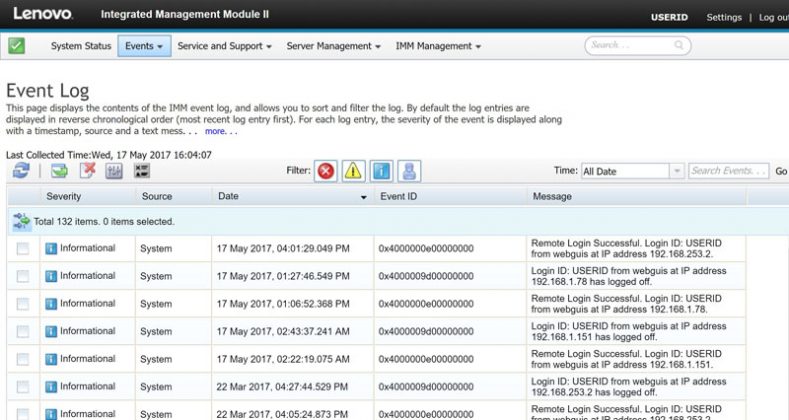
Task: Click date '17 May 2017, 01:06:52.368 PM'
Action: pyautogui.click(x=283, y=304)
